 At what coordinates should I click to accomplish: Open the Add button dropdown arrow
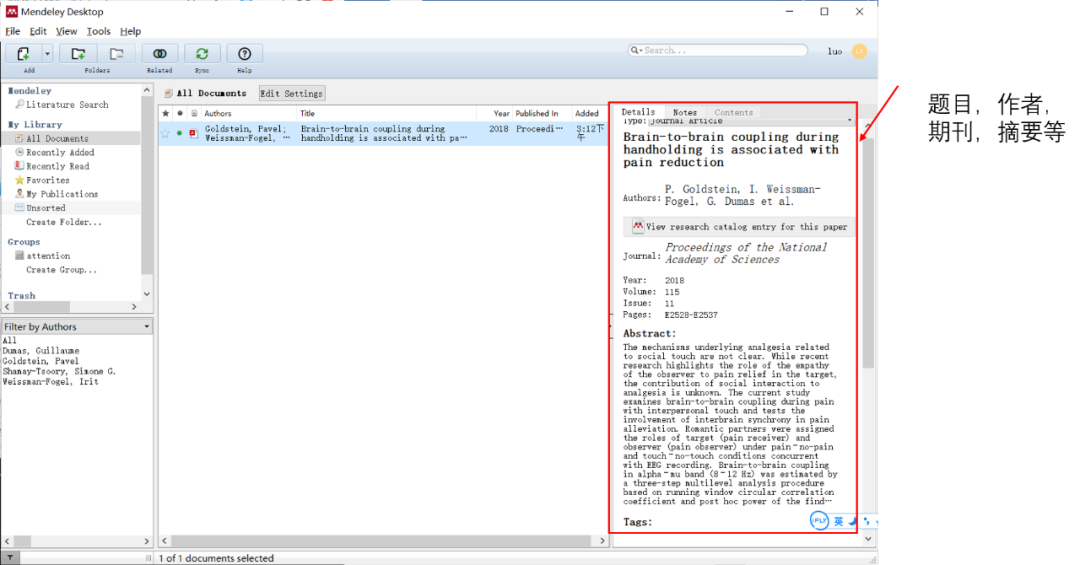48,54
